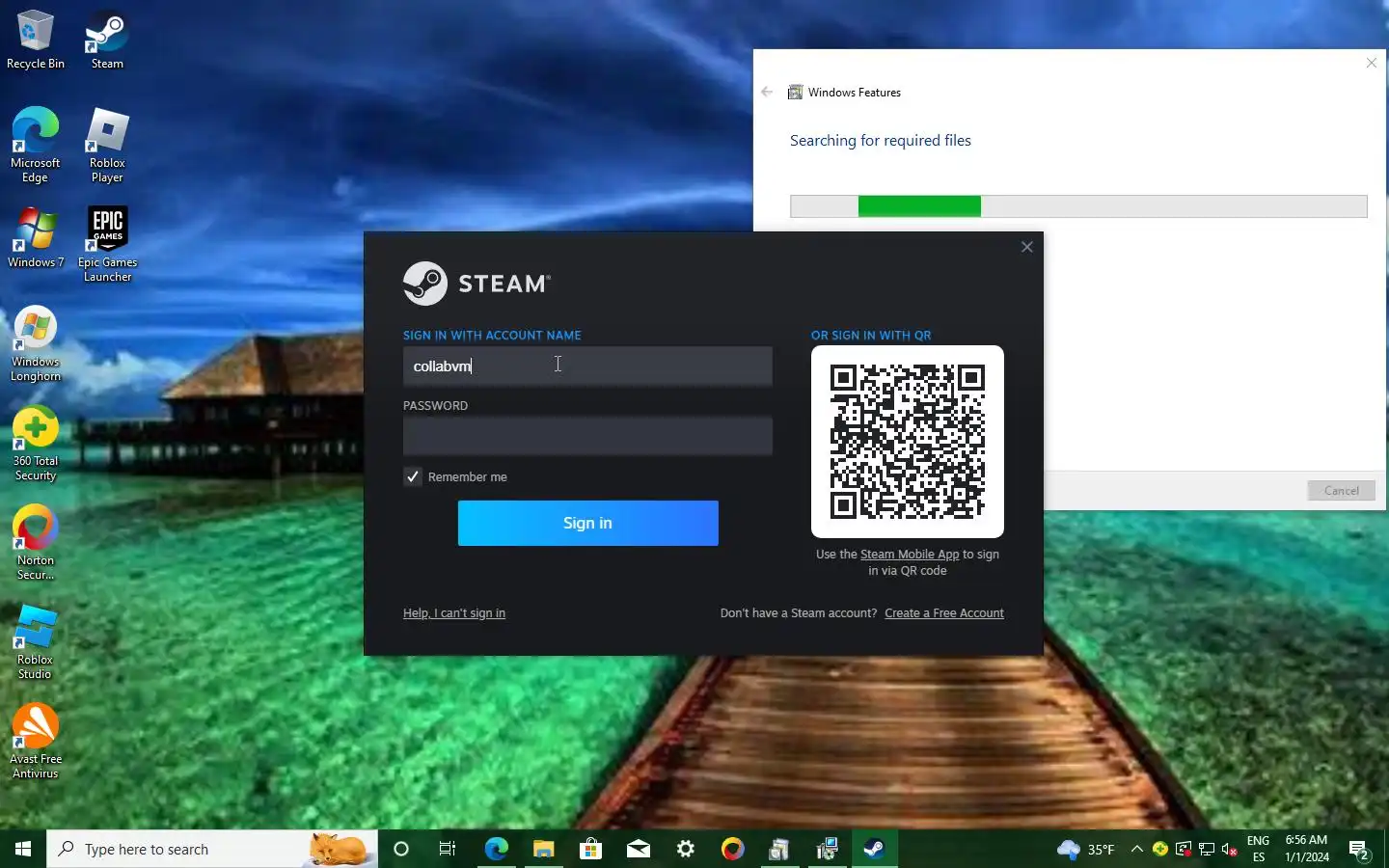Image resolution: width=1389 pixels, height=868 pixels.
Task: Open the clock showing 6:56 AM
Action: click(1307, 849)
